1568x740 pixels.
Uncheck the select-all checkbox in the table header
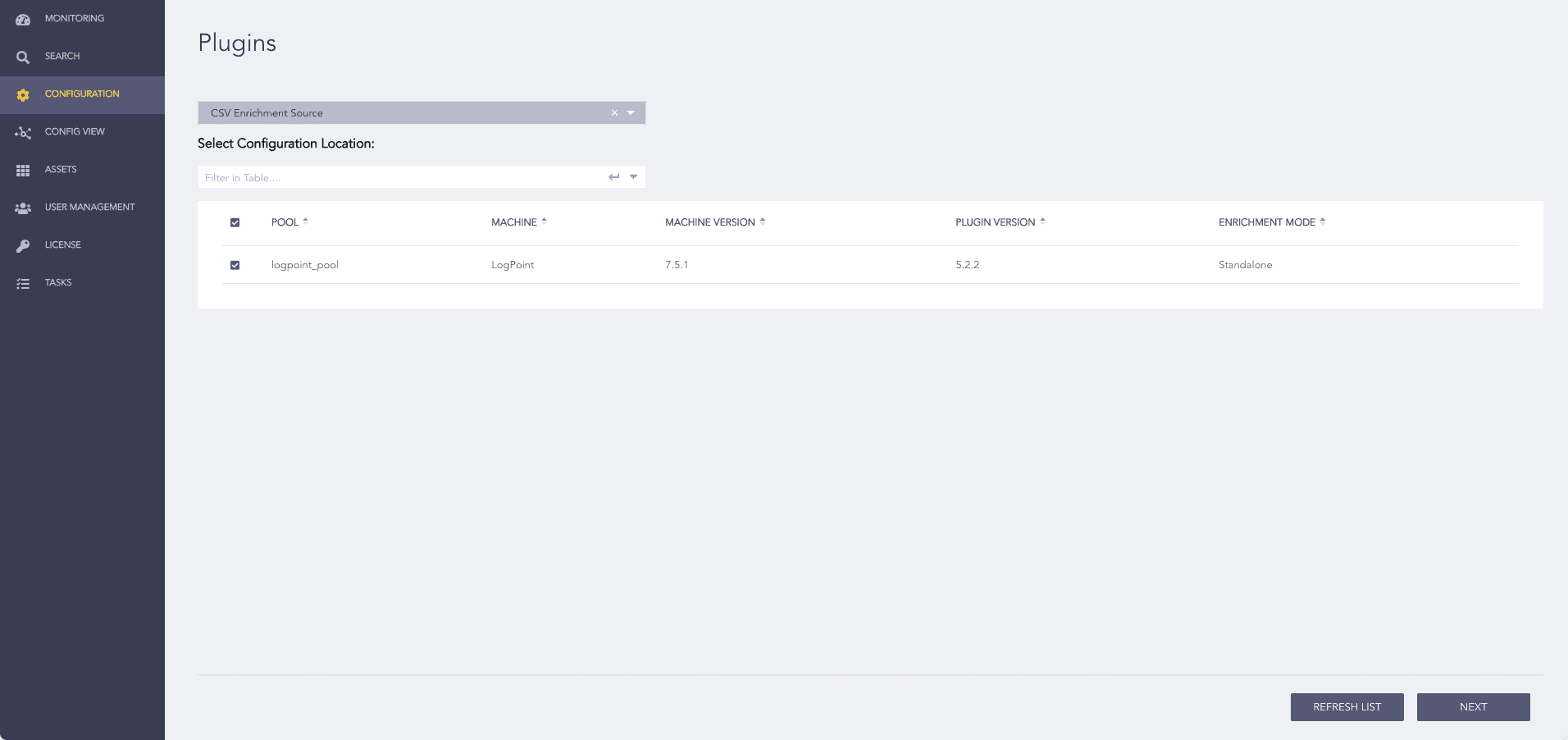click(236, 222)
